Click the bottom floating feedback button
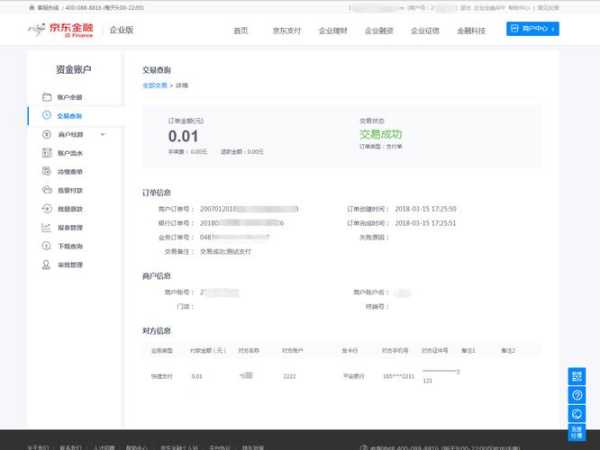 577,433
